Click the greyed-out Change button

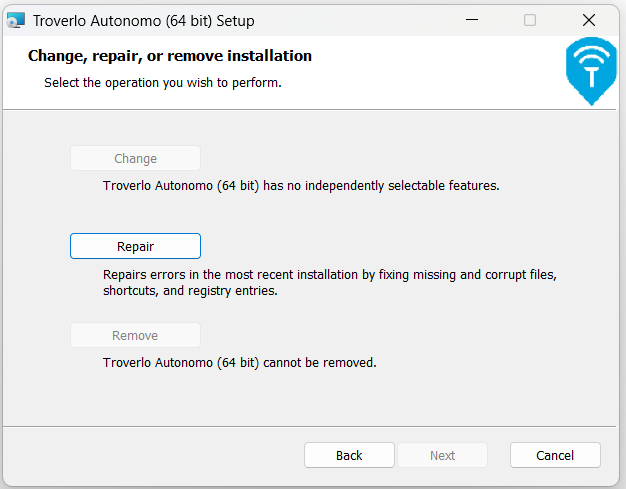(135, 158)
